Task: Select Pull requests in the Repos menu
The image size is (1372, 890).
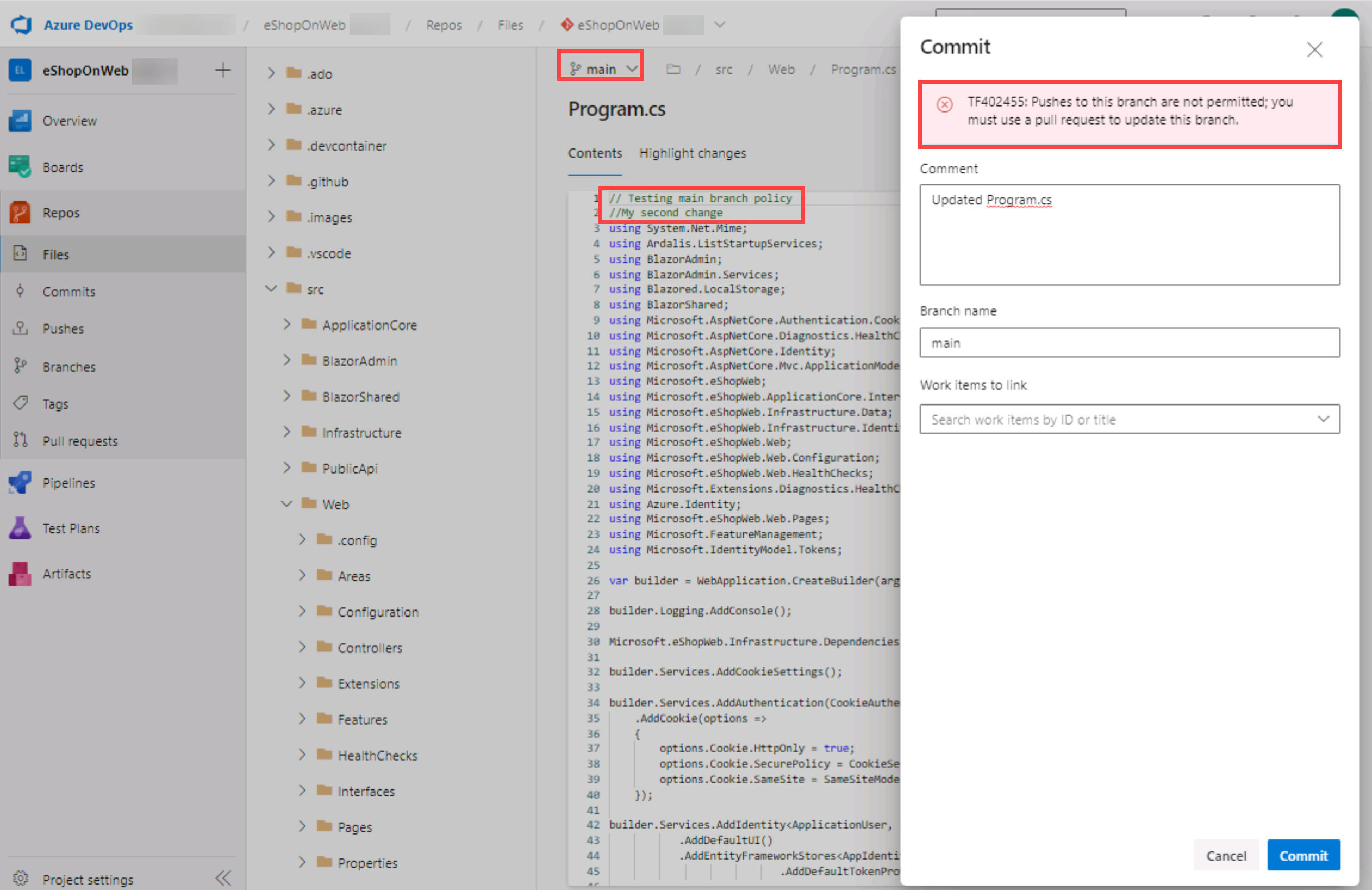Action: pos(123,441)
